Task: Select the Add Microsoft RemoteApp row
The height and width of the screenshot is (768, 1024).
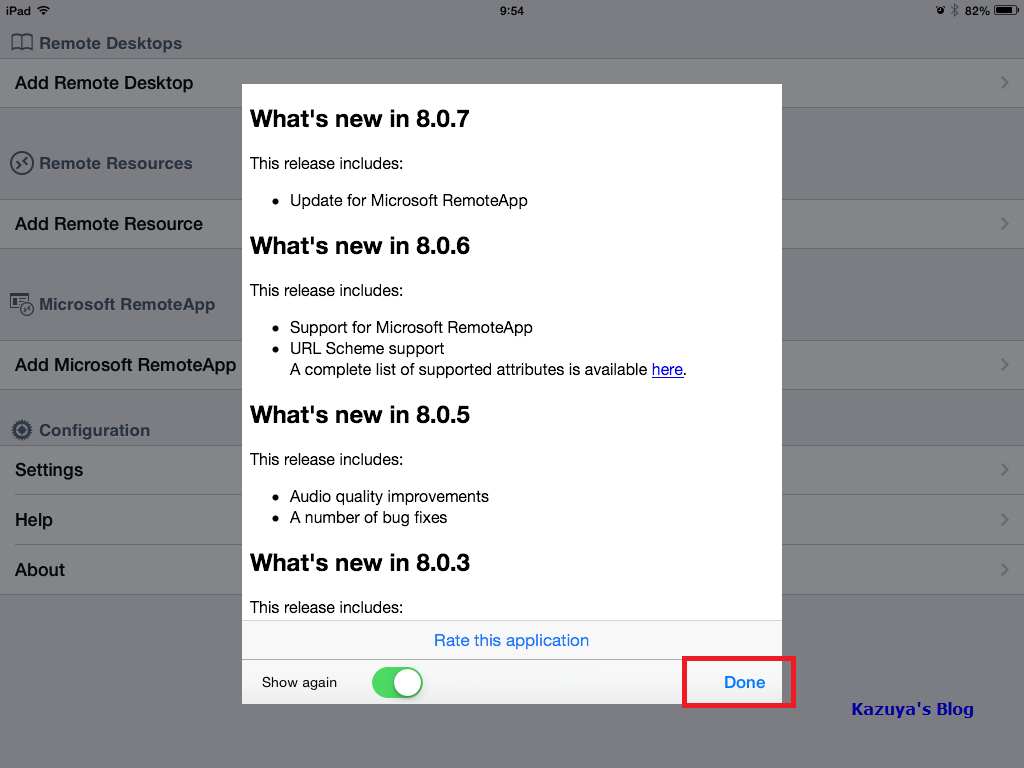Action: point(125,365)
